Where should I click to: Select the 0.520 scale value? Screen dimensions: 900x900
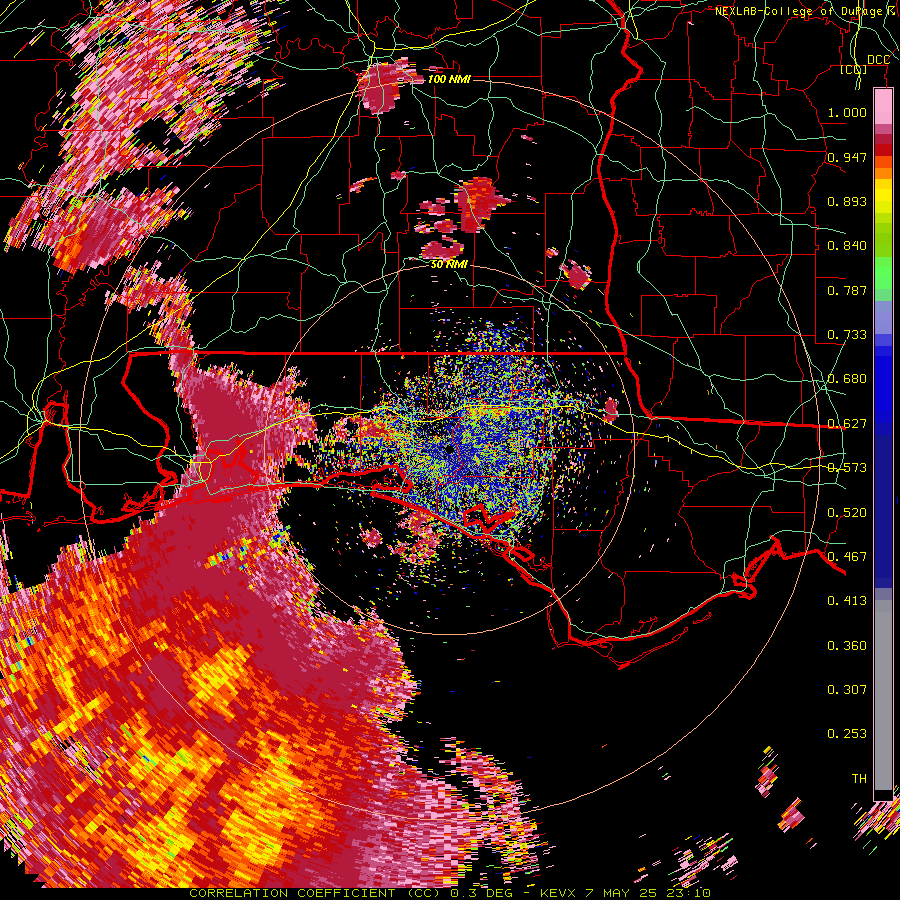click(x=847, y=513)
